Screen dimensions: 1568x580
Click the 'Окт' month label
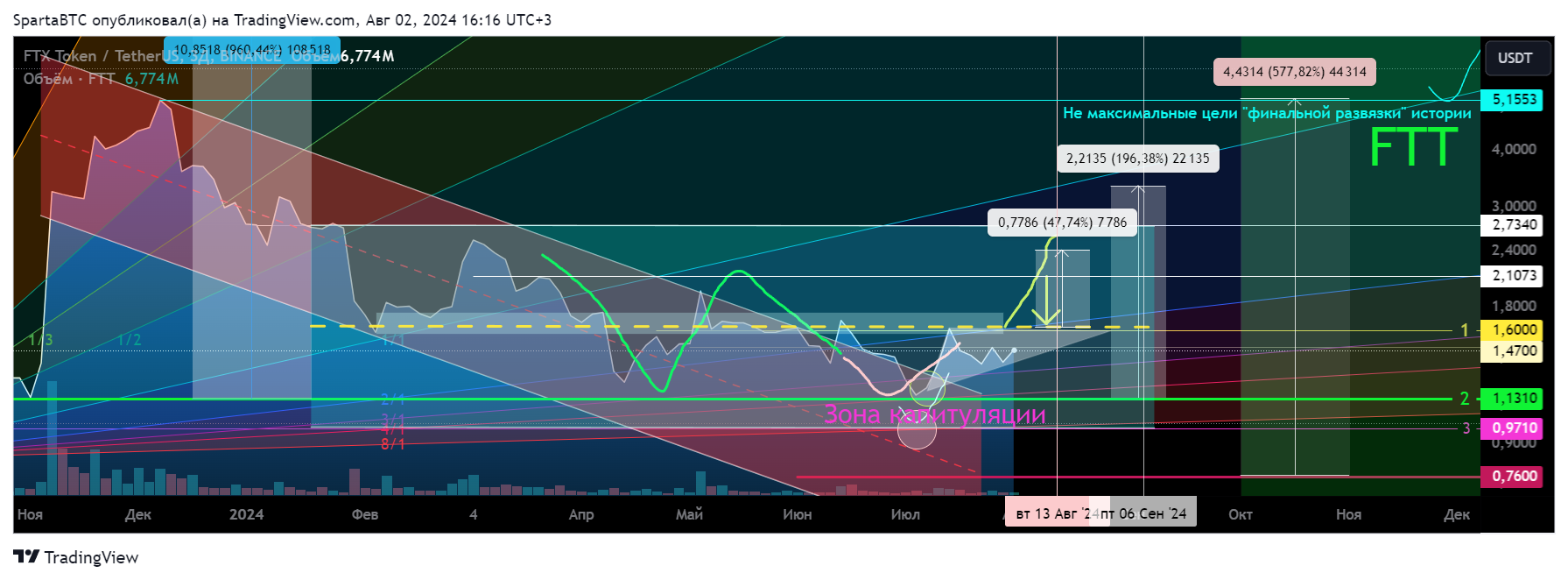pos(1241,514)
